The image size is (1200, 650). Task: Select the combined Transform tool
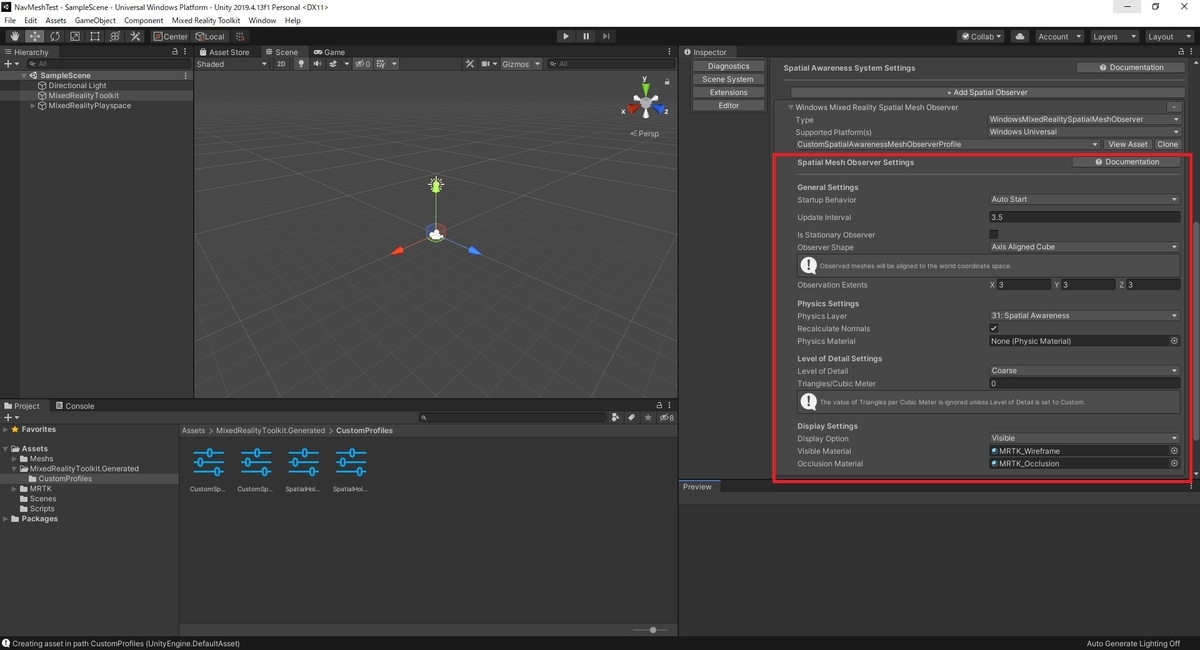coord(115,36)
